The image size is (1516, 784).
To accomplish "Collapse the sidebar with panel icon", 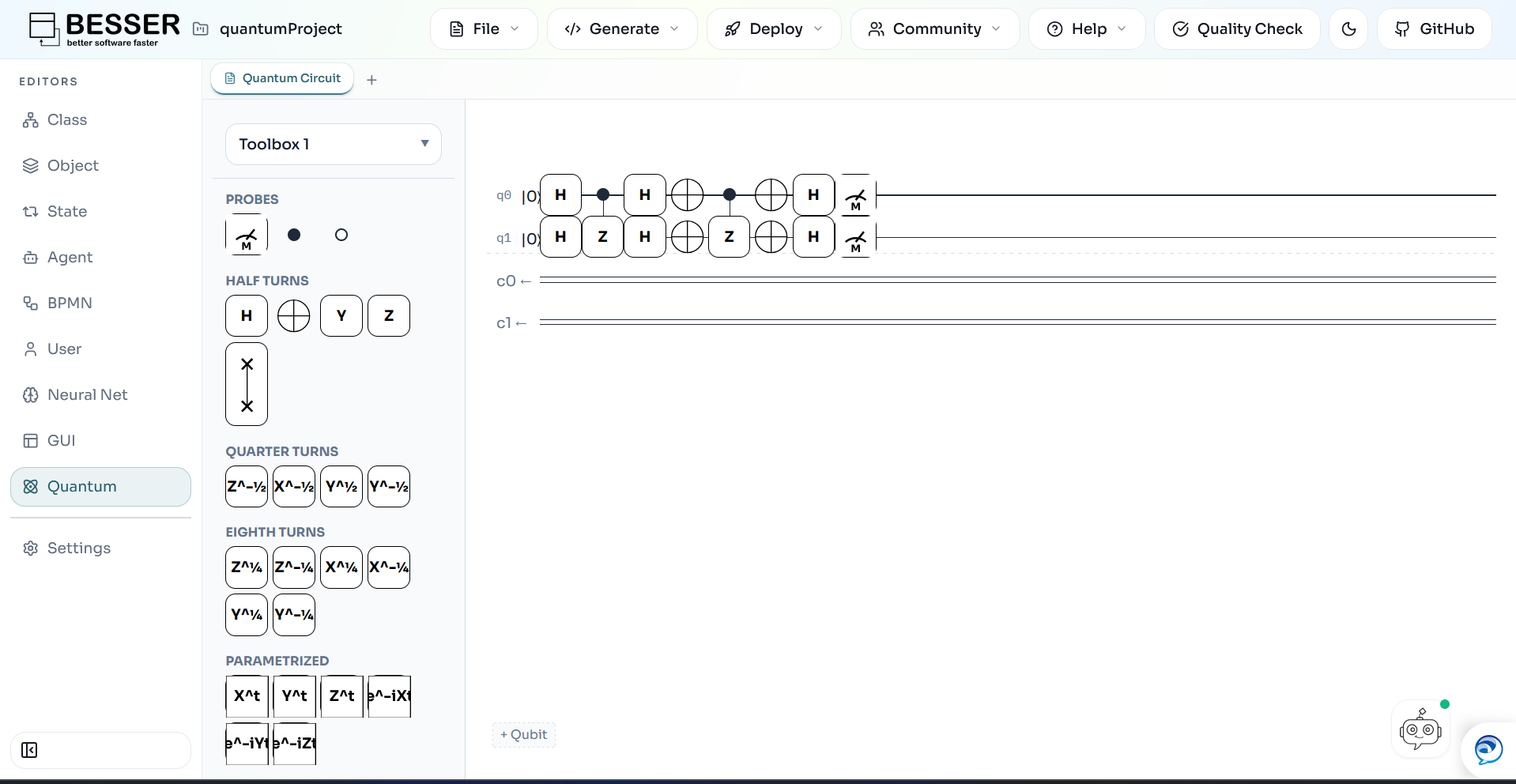I will coord(29,750).
